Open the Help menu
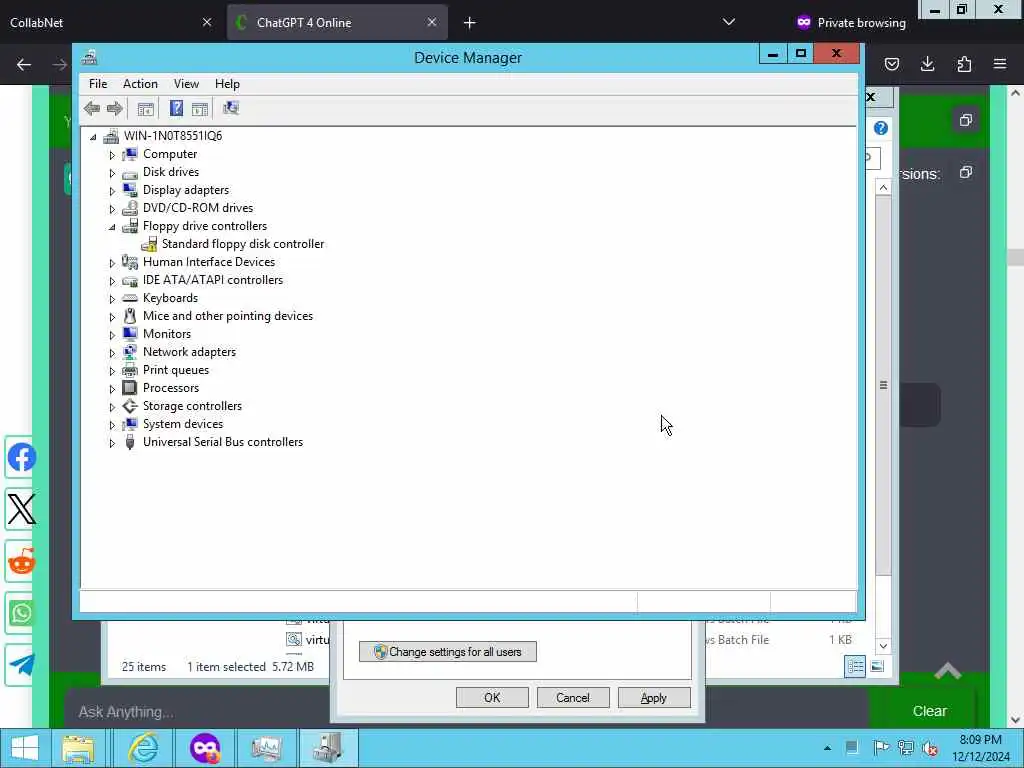1024x768 pixels. pyautogui.click(x=227, y=84)
